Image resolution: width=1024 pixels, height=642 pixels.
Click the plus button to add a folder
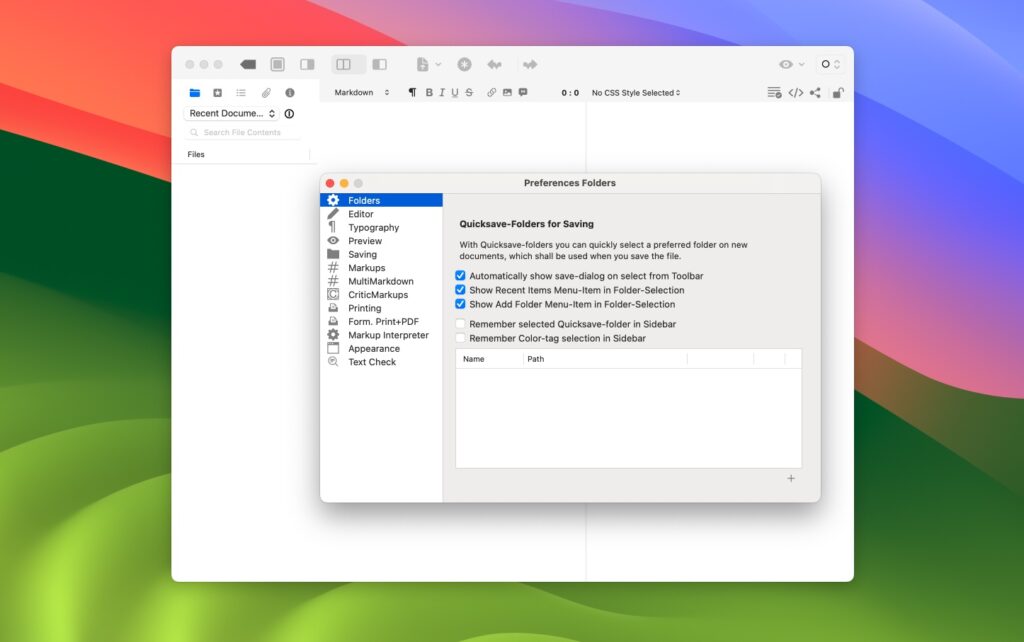coord(791,479)
